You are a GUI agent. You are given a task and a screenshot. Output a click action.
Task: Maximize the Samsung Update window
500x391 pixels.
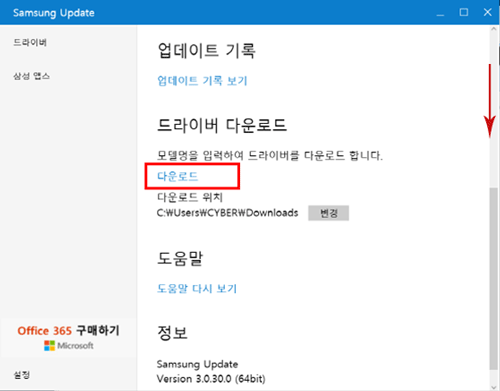pyautogui.click(x=464, y=13)
